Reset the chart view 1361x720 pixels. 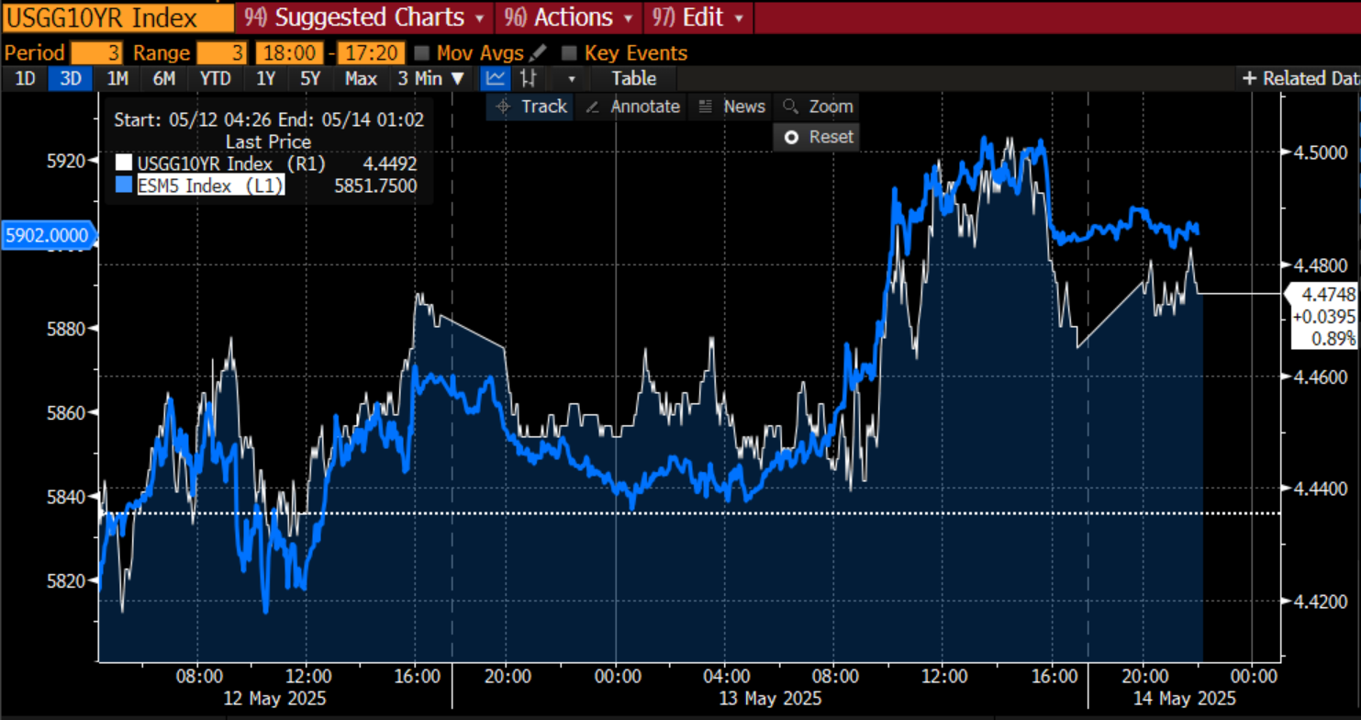point(818,137)
